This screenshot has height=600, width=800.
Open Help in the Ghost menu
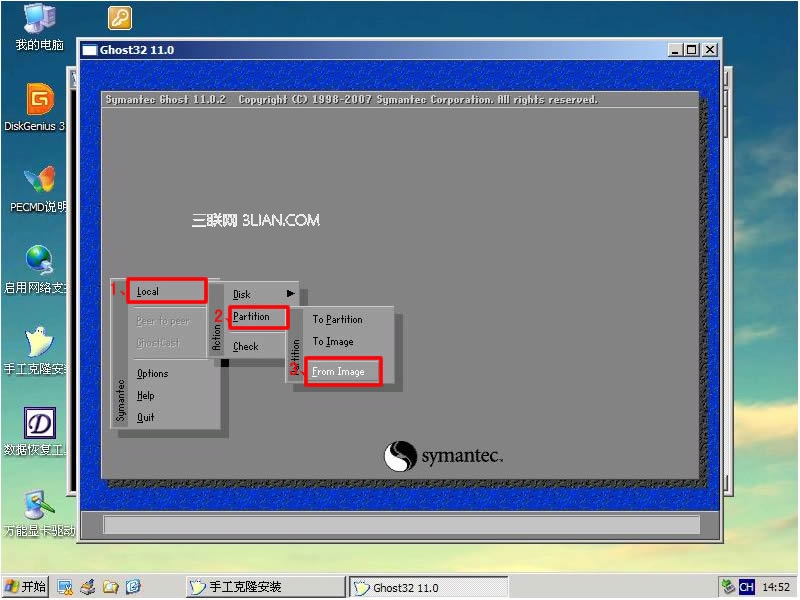(145, 395)
